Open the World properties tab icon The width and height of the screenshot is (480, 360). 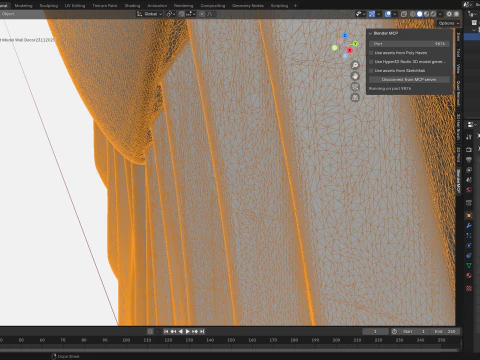469,190
